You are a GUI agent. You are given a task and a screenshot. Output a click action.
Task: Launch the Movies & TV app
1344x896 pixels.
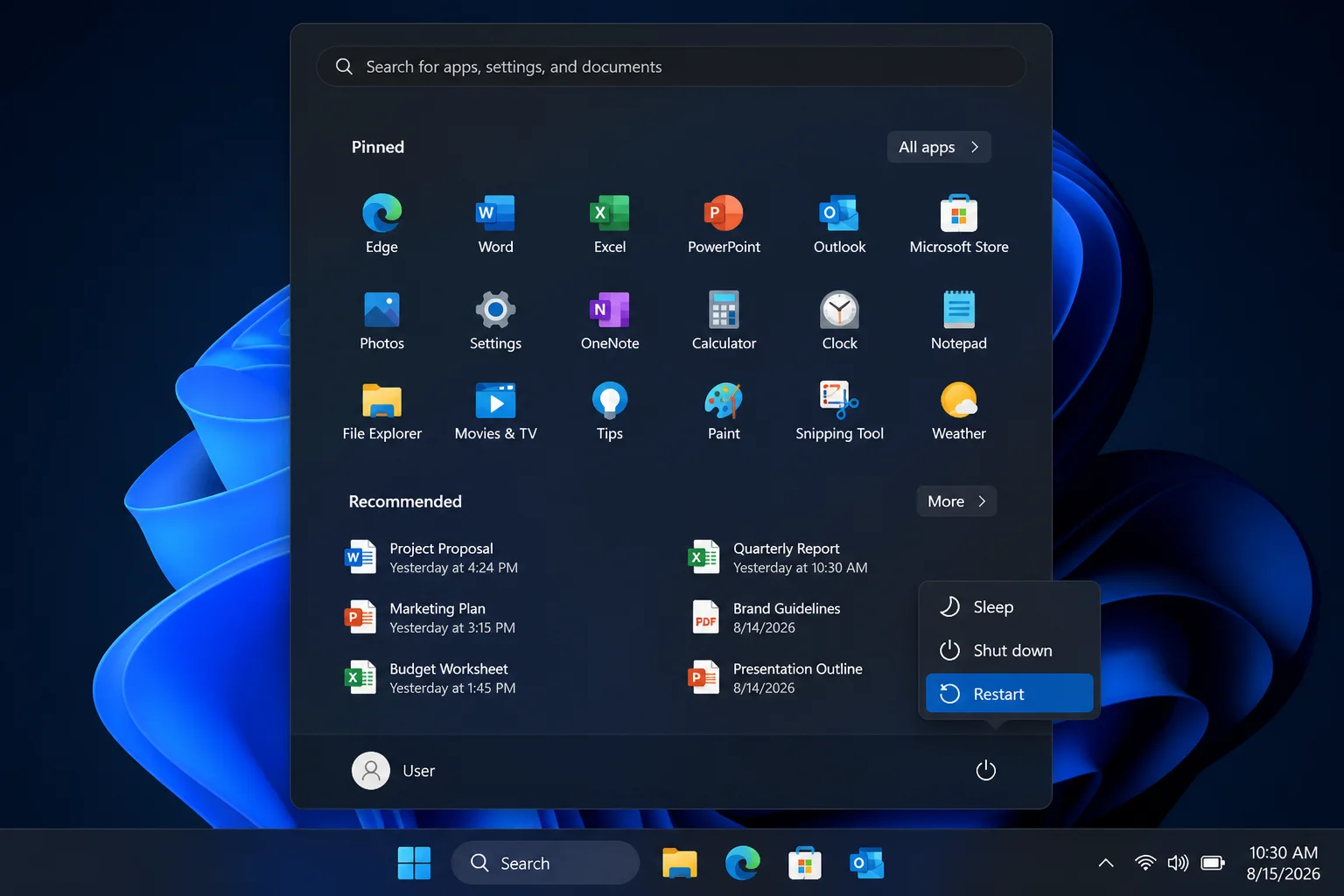[x=495, y=411]
